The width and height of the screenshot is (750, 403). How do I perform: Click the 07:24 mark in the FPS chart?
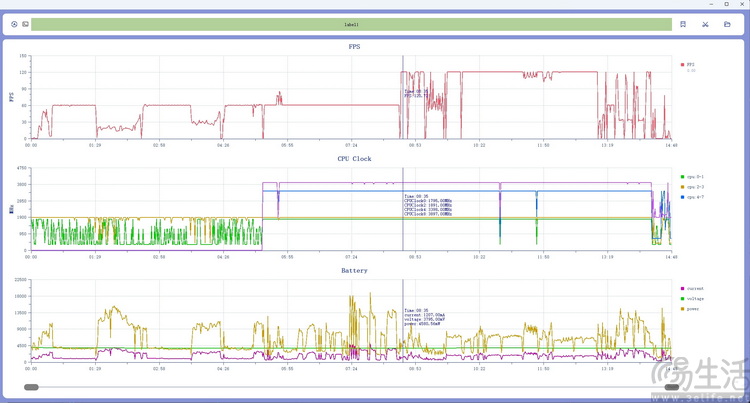[351, 145]
